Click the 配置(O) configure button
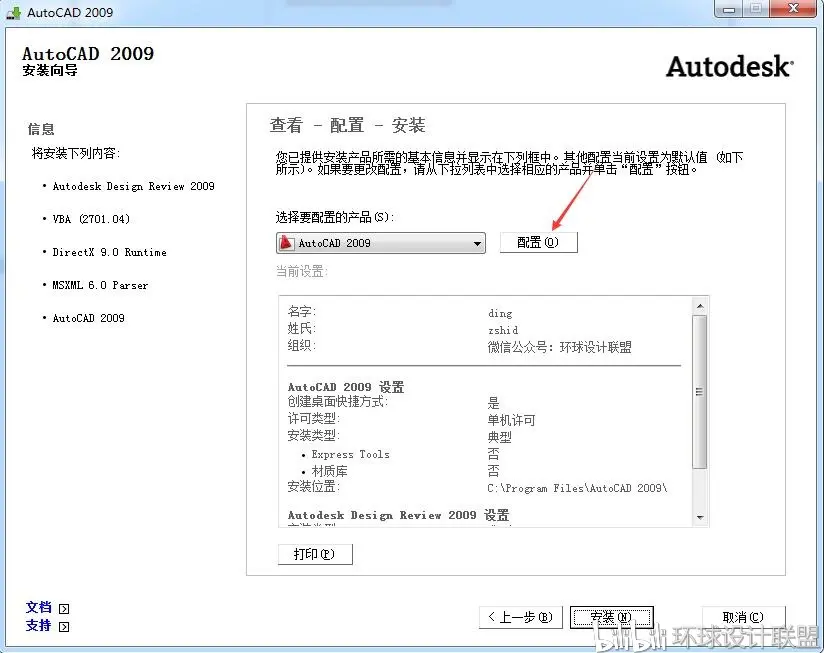 click(x=538, y=242)
